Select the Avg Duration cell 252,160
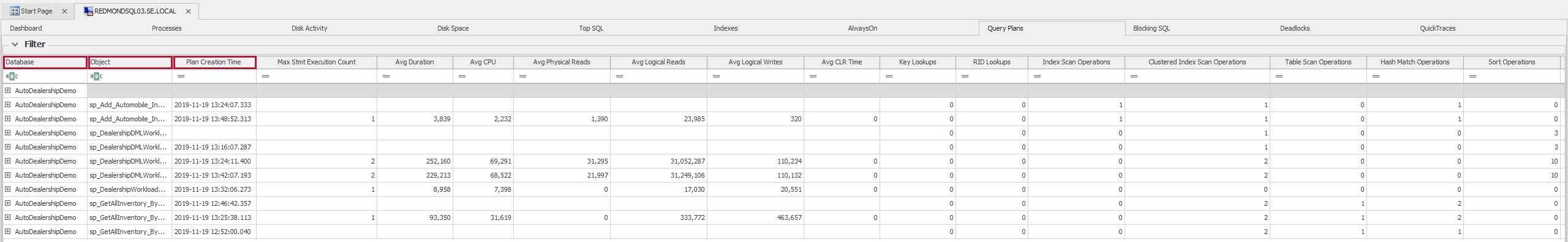Image resolution: width=1568 pixels, height=242 pixels. point(415,161)
